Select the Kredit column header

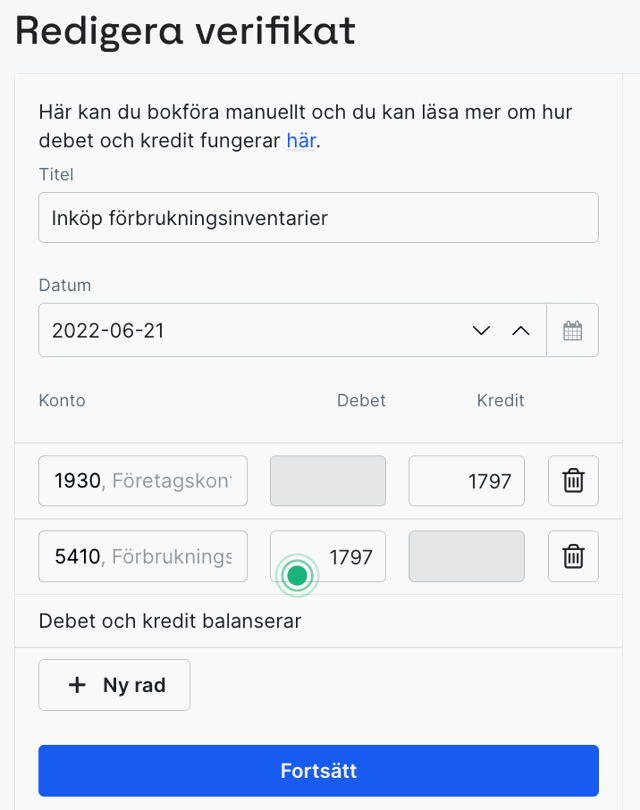click(x=500, y=400)
